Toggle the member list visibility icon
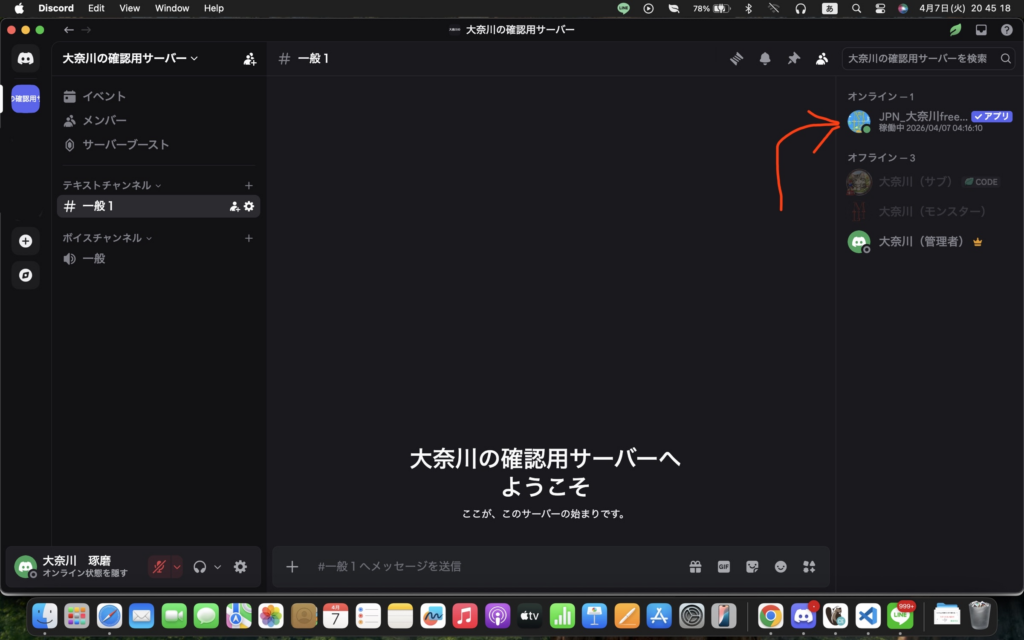Viewport: 1024px width, 640px height. coord(821,59)
